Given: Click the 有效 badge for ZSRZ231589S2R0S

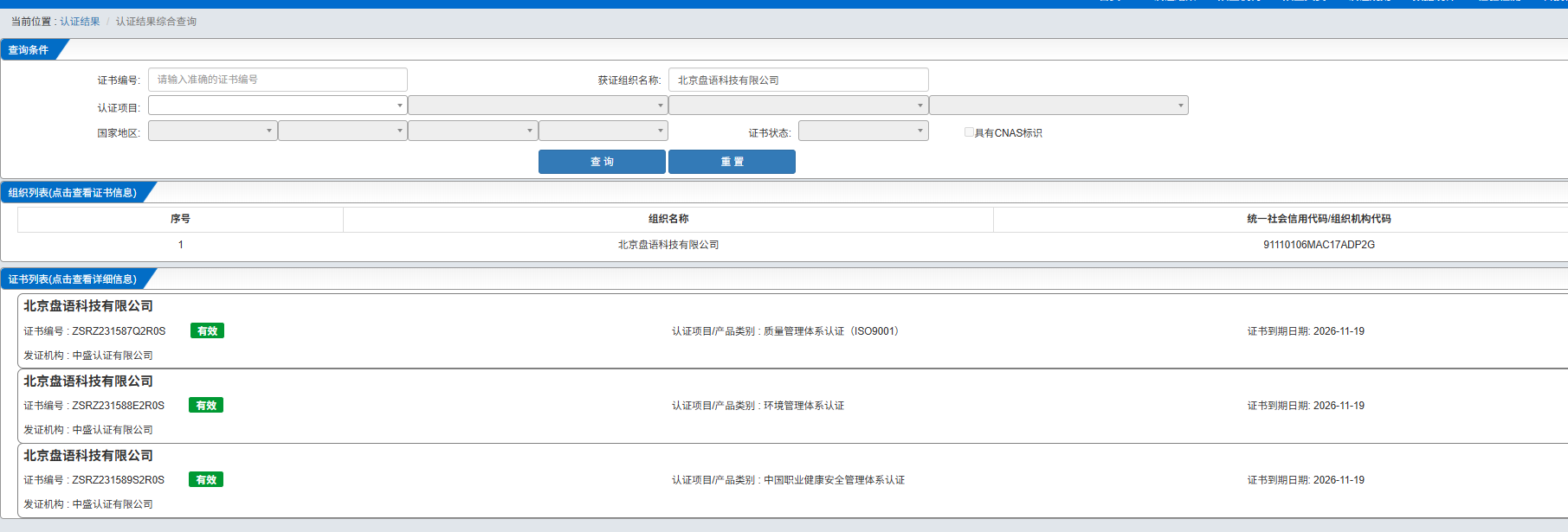Looking at the screenshot, I should pyautogui.click(x=206, y=479).
